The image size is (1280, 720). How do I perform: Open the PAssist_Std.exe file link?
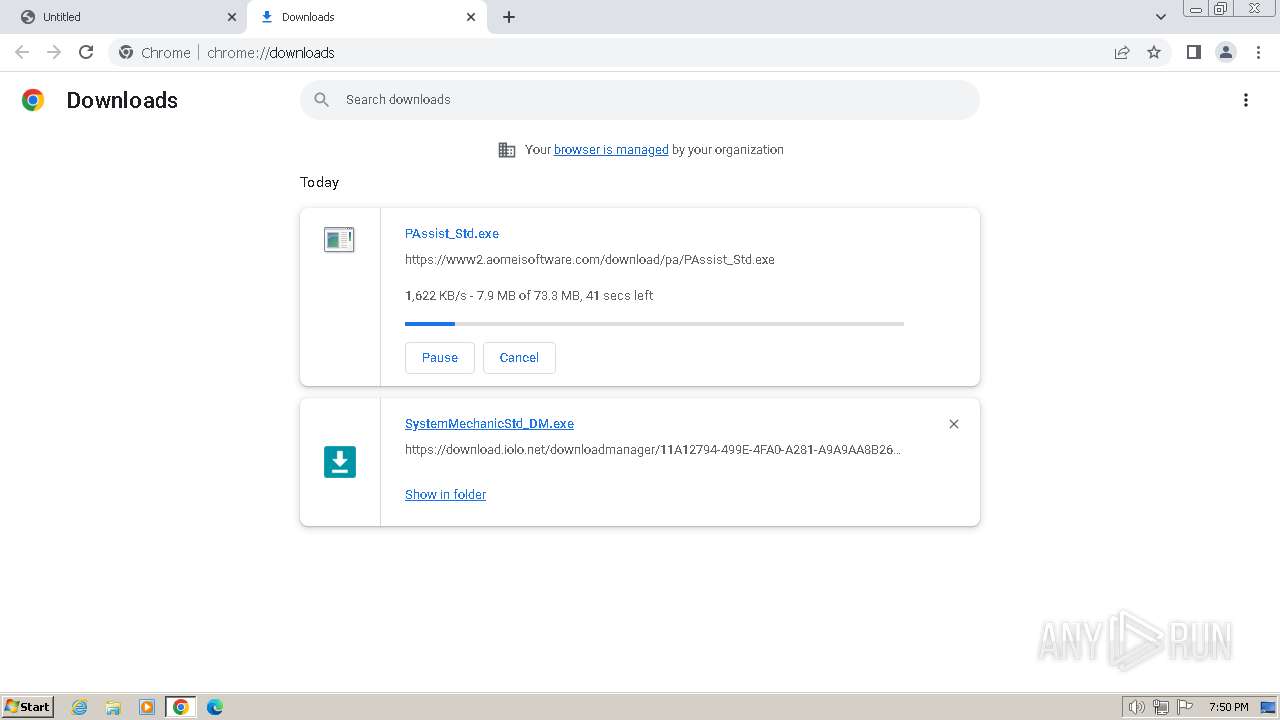(452, 233)
